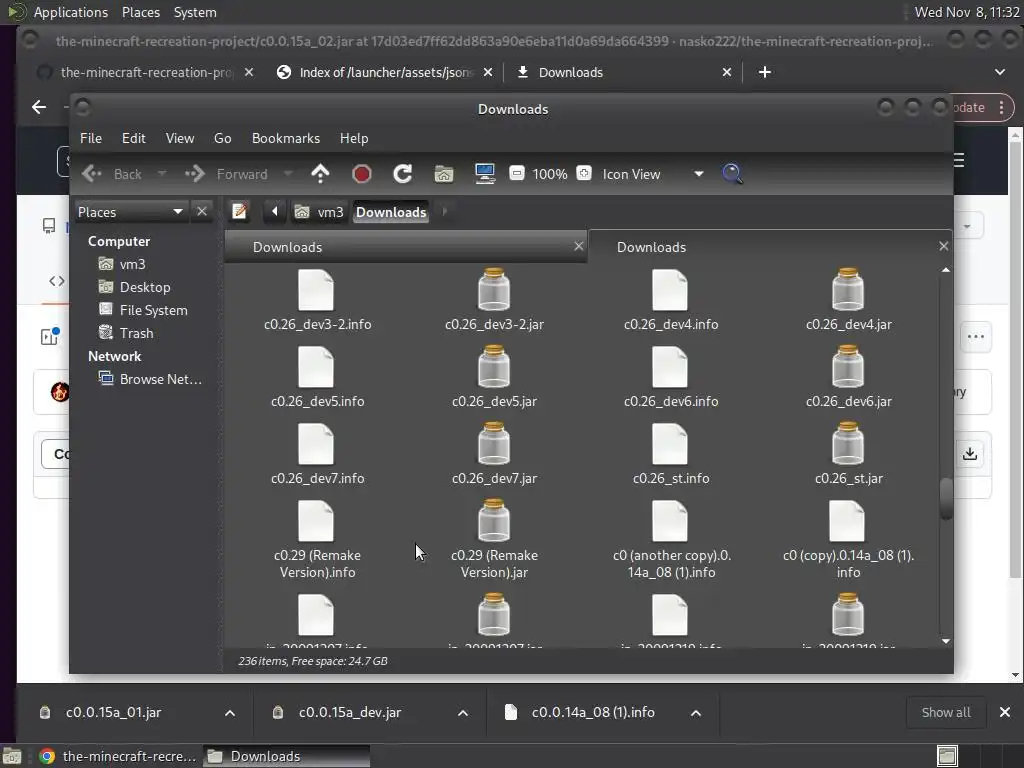Viewport: 1024px width, 768px height.
Task: Toggle location text entry pencil icon
Action: click(239, 212)
